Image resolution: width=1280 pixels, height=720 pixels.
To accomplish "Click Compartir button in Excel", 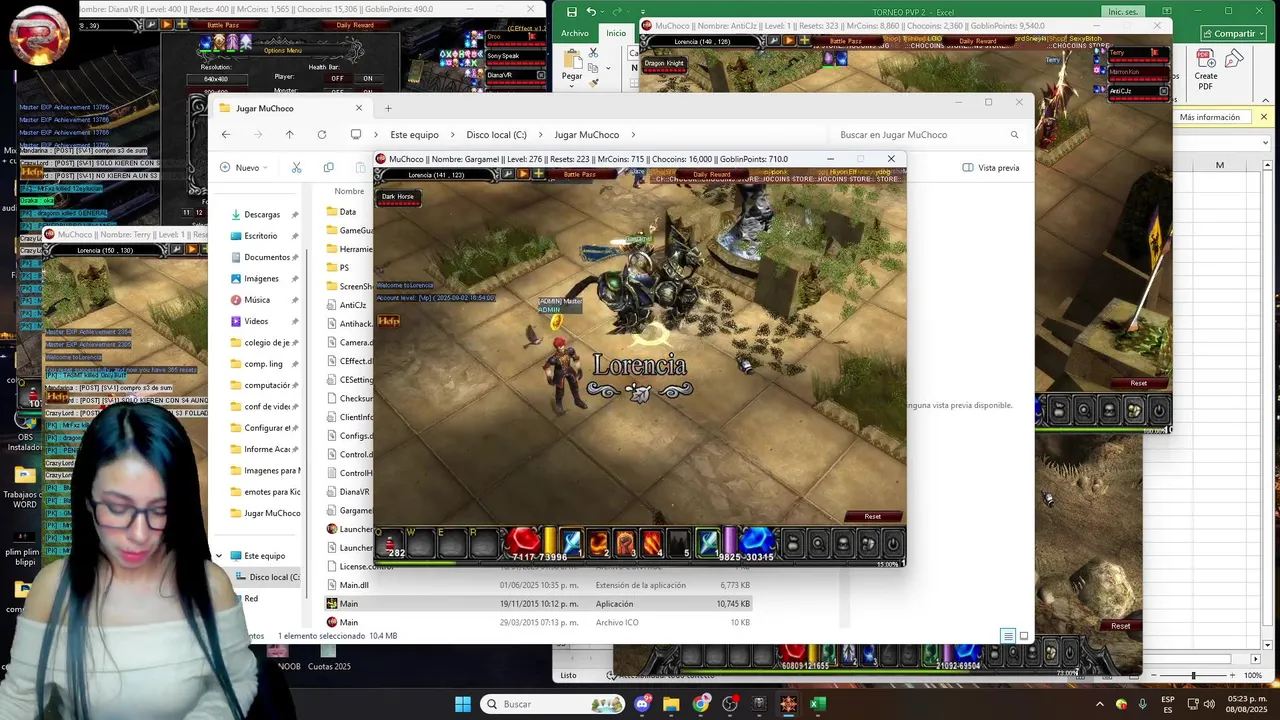I will pyautogui.click(x=1233, y=34).
